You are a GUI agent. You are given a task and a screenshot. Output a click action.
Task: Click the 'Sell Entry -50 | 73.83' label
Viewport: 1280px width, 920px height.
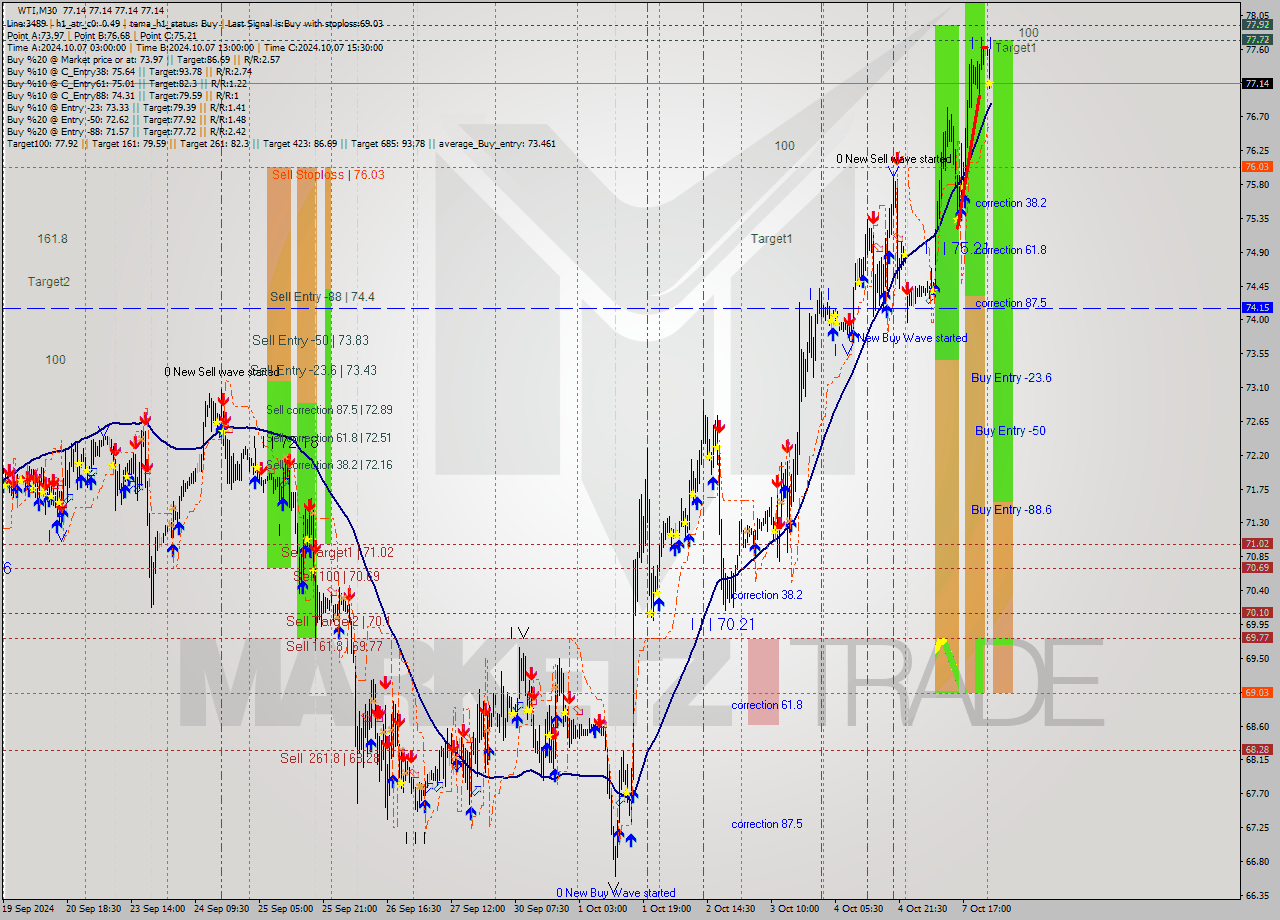[310, 340]
